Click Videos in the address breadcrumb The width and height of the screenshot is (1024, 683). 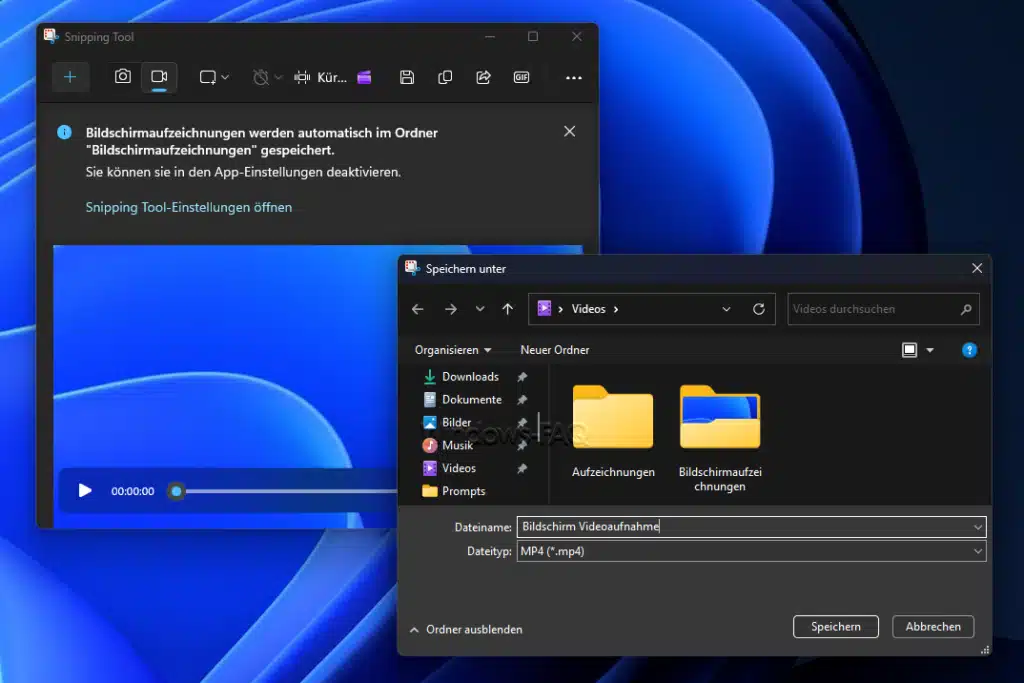point(588,309)
